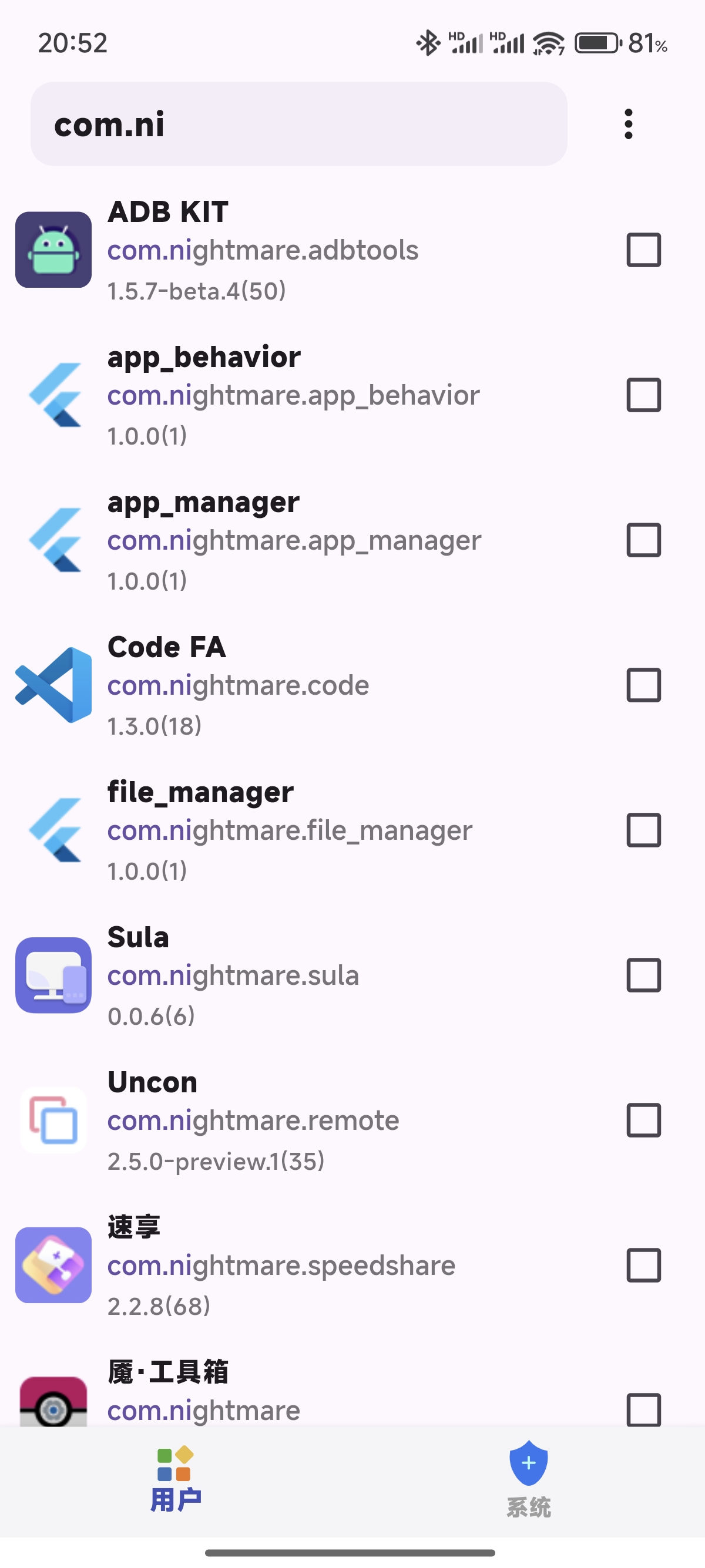
Task: Tap the 速享 speedshare app icon
Action: click(53, 1265)
